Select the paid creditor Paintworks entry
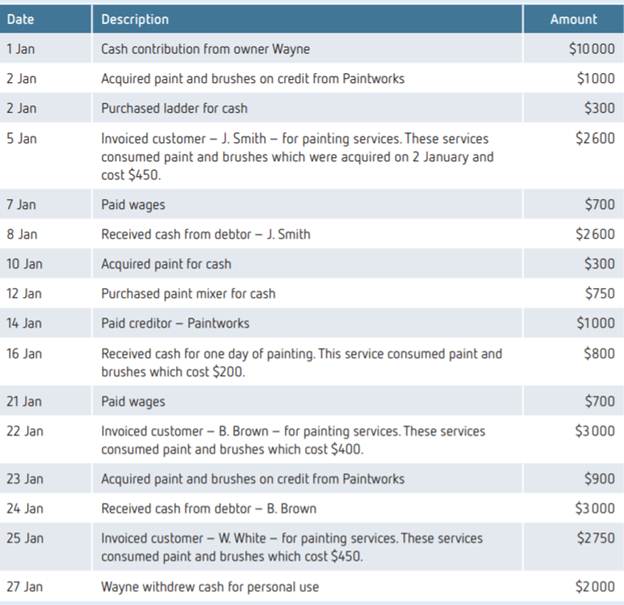624x605 pixels. pos(175,323)
